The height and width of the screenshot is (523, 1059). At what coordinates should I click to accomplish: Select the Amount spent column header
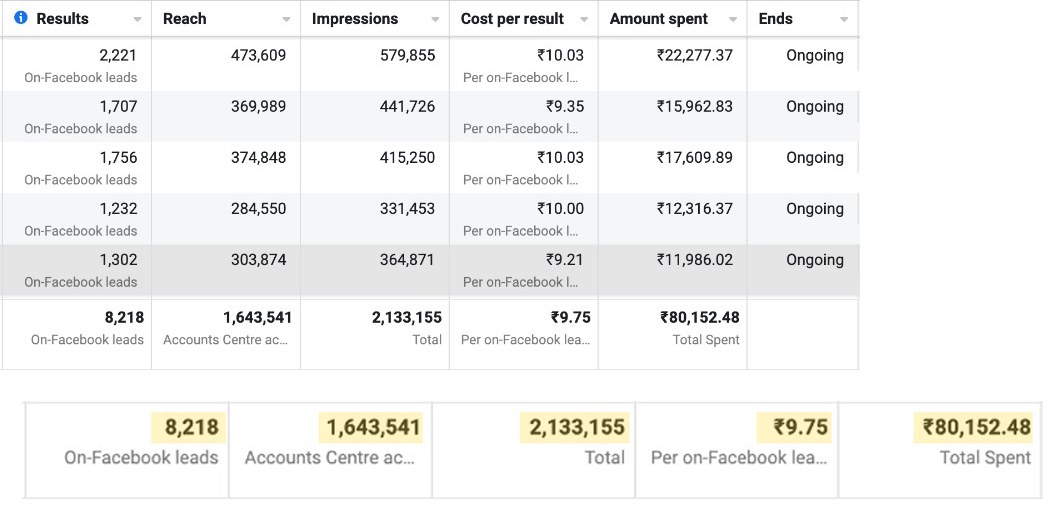(x=658, y=19)
